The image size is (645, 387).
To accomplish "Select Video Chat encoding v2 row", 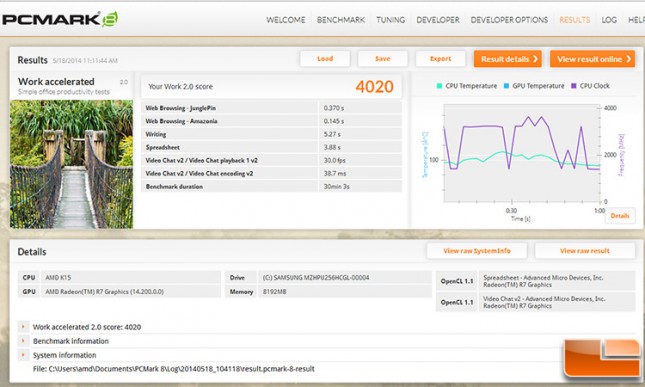I will coord(271,174).
